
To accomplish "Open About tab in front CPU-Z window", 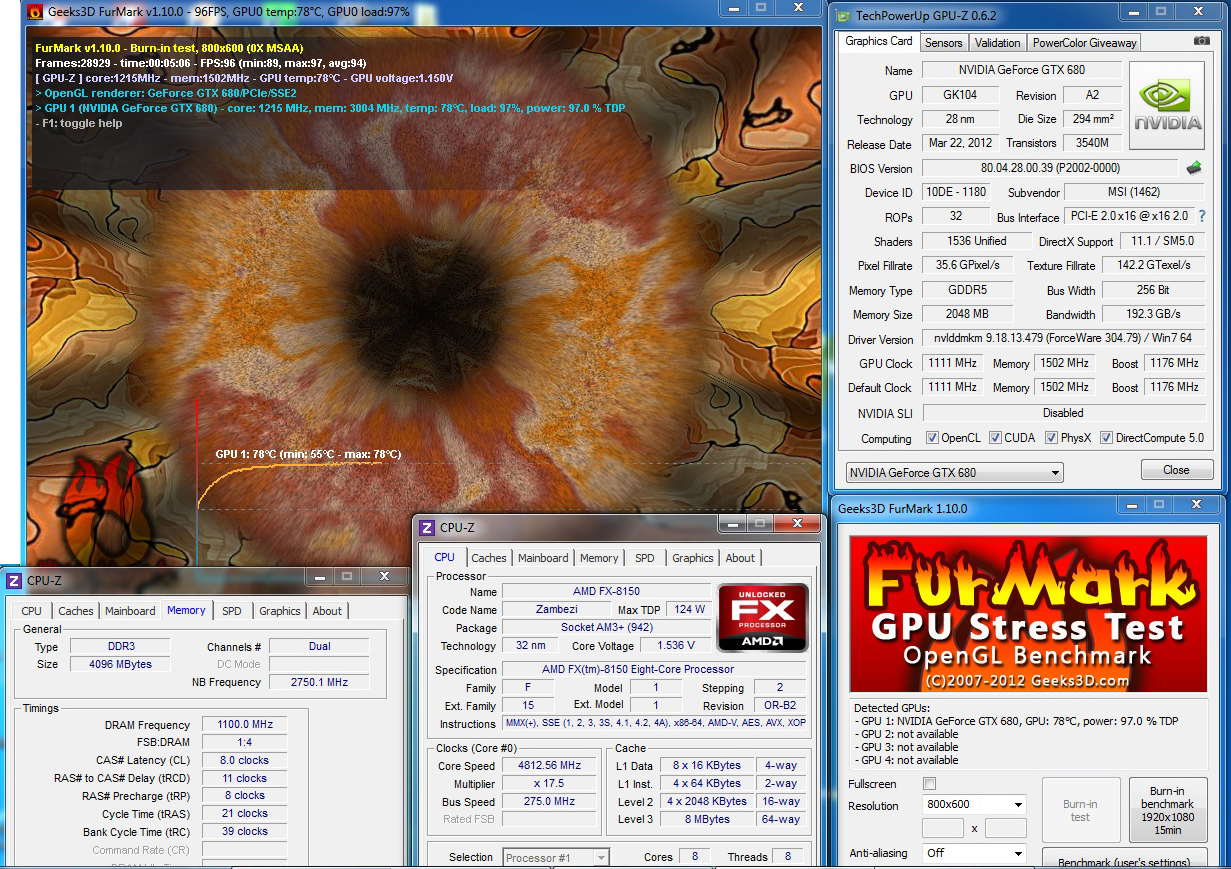I will click(x=740, y=558).
